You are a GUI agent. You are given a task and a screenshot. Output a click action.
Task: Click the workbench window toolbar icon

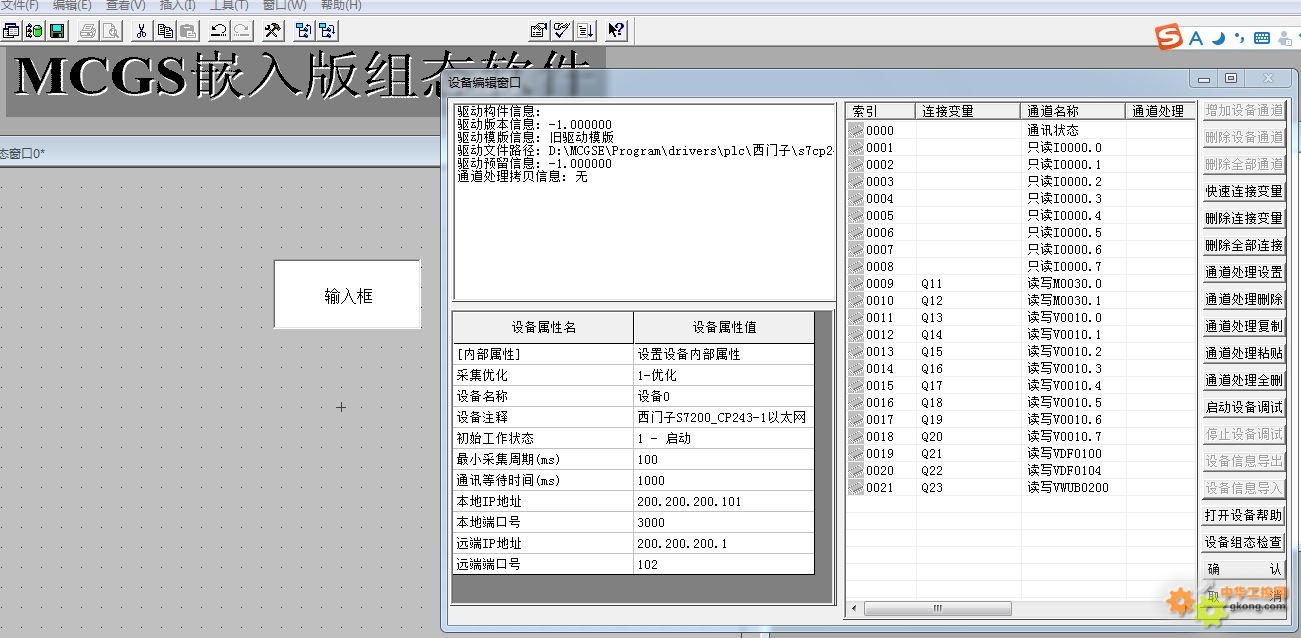(x=11, y=30)
